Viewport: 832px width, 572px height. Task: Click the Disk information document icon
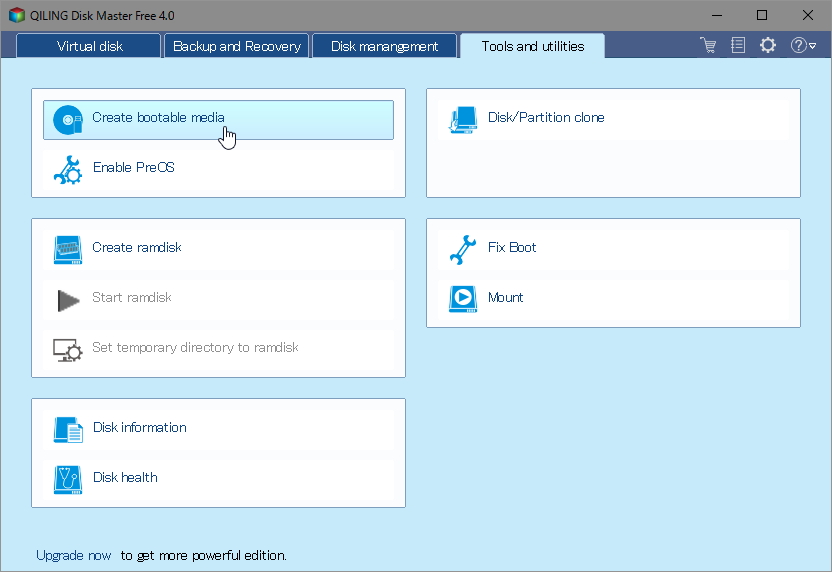[x=68, y=430]
